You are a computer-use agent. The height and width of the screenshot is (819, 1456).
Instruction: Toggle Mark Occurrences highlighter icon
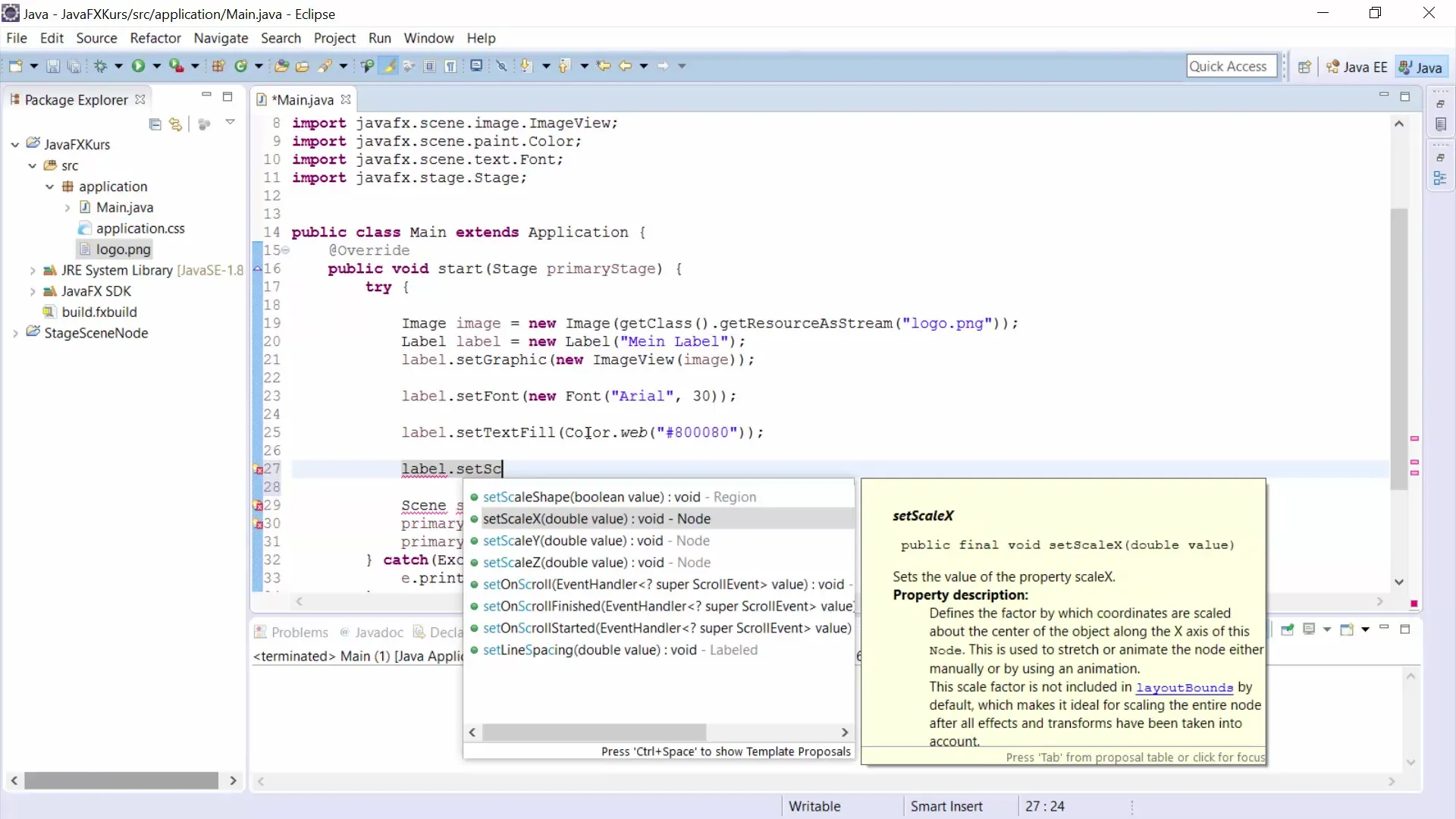coord(389,66)
